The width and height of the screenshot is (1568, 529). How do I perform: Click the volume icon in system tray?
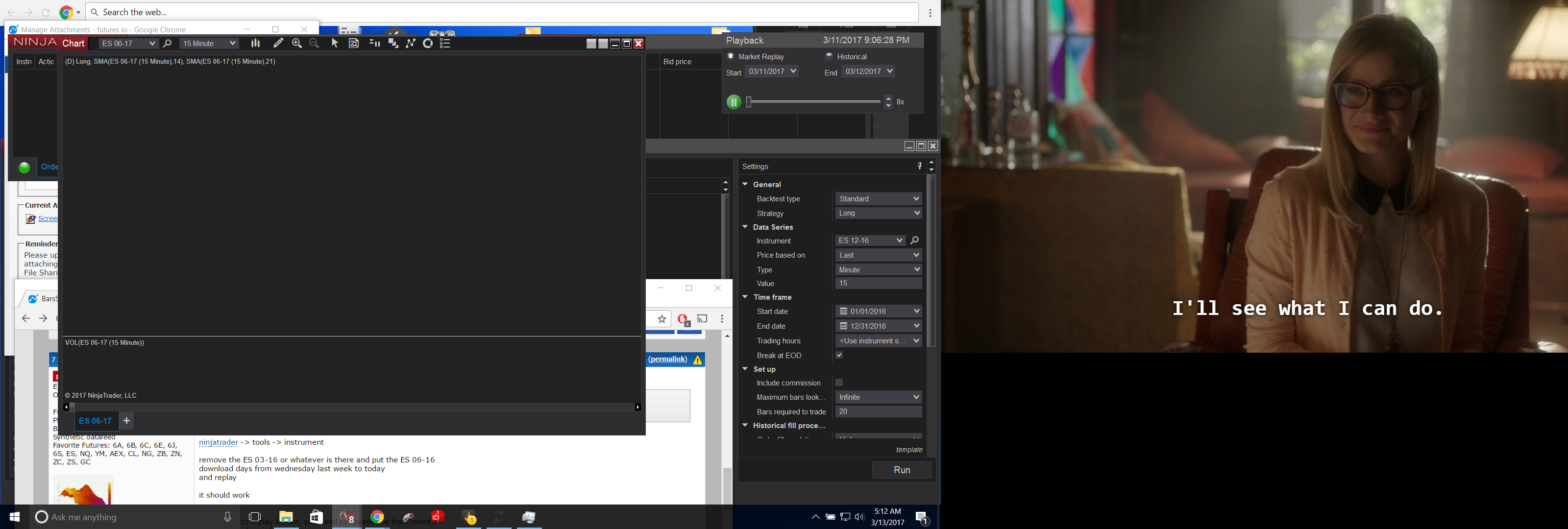coord(859,517)
